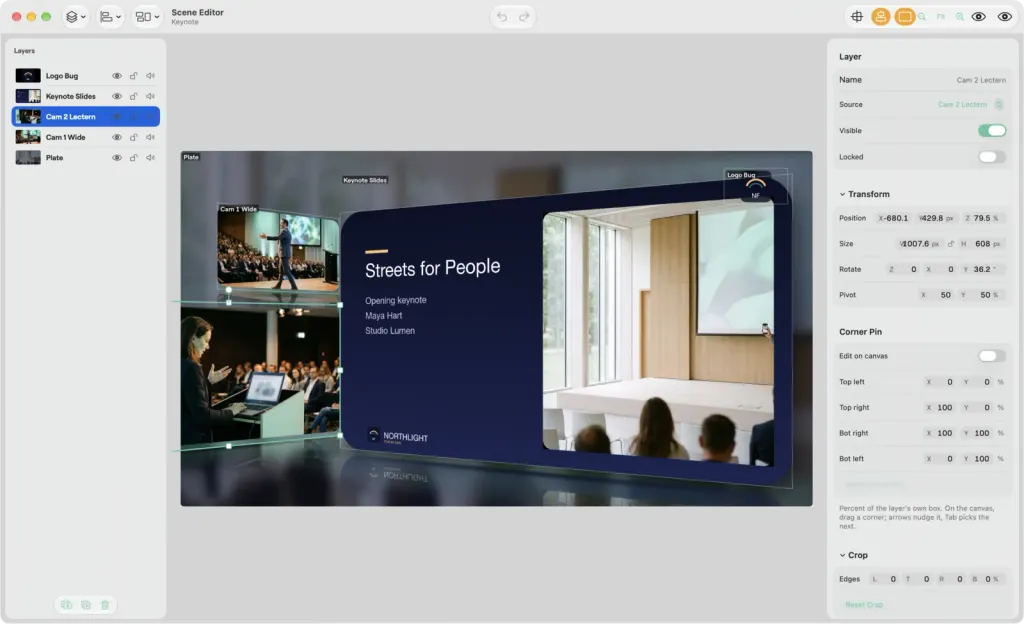The width and height of the screenshot is (1024, 624).
Task: Turn on the Locked switch
Action: (x=991, y=157)
